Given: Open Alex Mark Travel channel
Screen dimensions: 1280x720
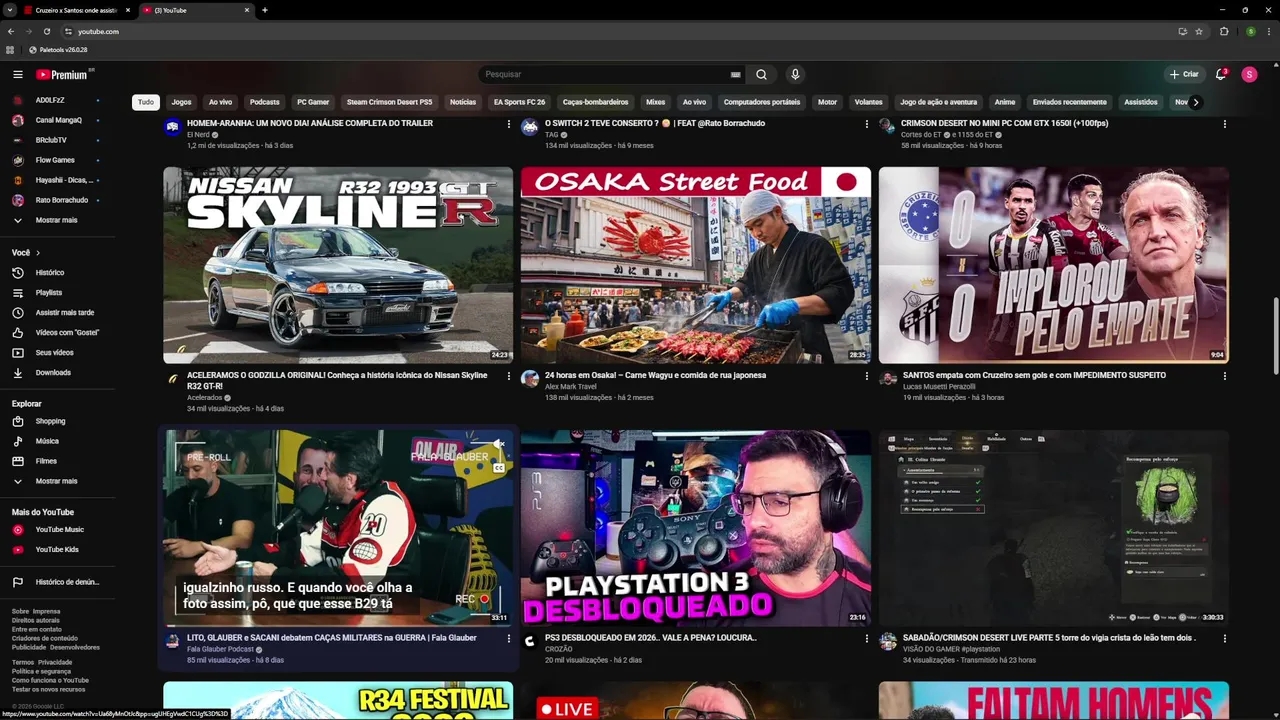Looking at the screenshot, I should pyautogui.click(x=571, y=386).
